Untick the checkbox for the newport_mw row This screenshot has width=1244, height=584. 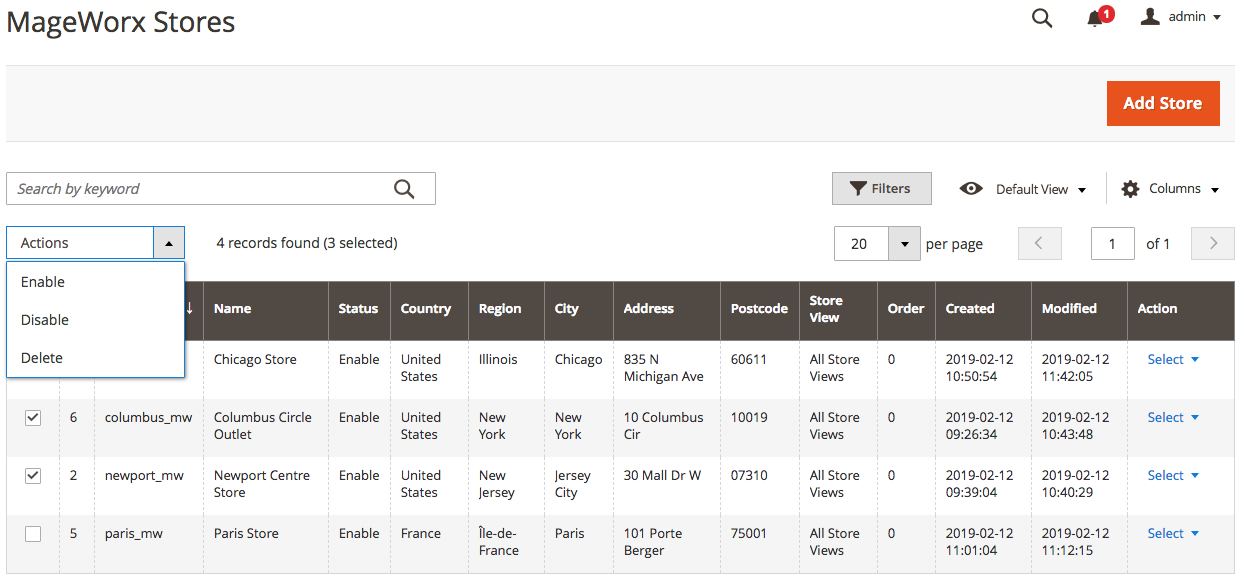click(33, 476)
